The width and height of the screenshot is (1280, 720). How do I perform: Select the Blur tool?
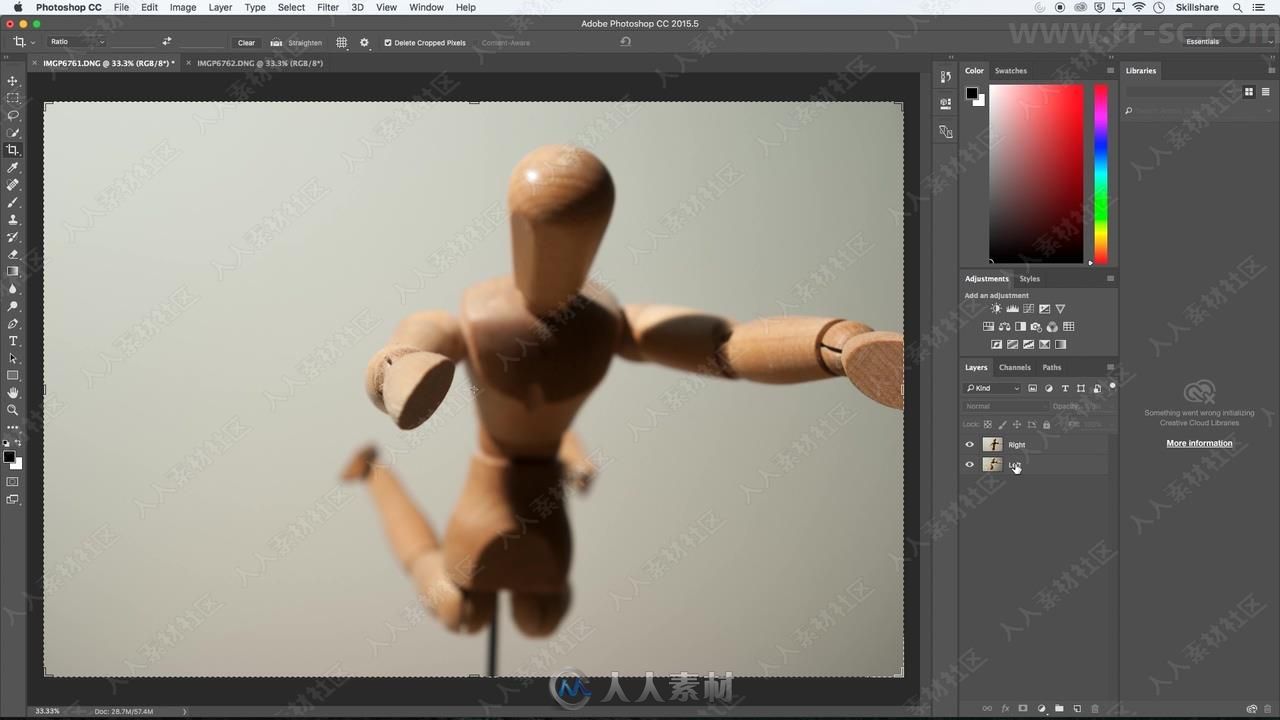click(x=13, y=288)
